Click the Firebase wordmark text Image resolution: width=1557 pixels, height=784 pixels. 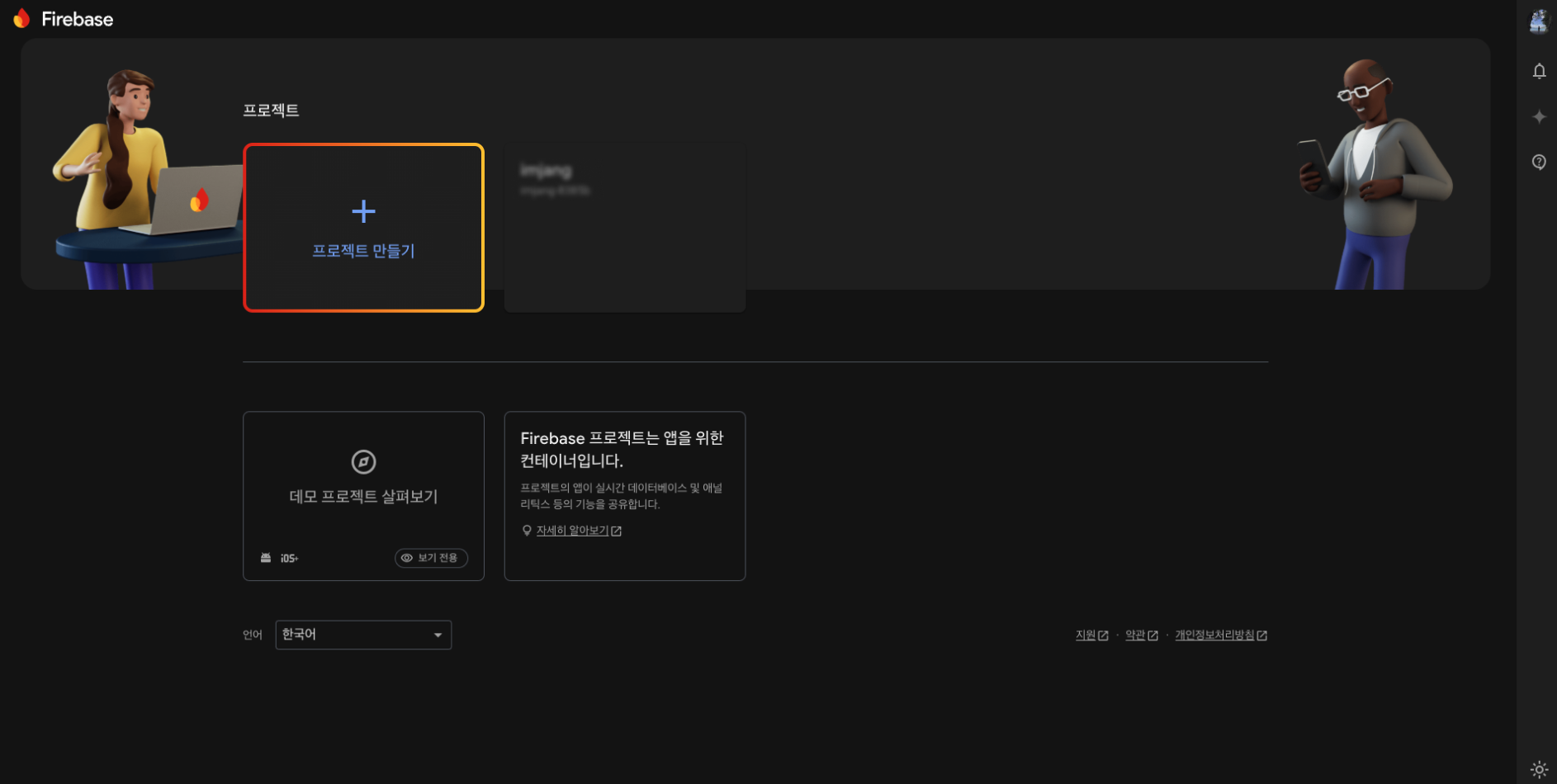click(78, 19)
